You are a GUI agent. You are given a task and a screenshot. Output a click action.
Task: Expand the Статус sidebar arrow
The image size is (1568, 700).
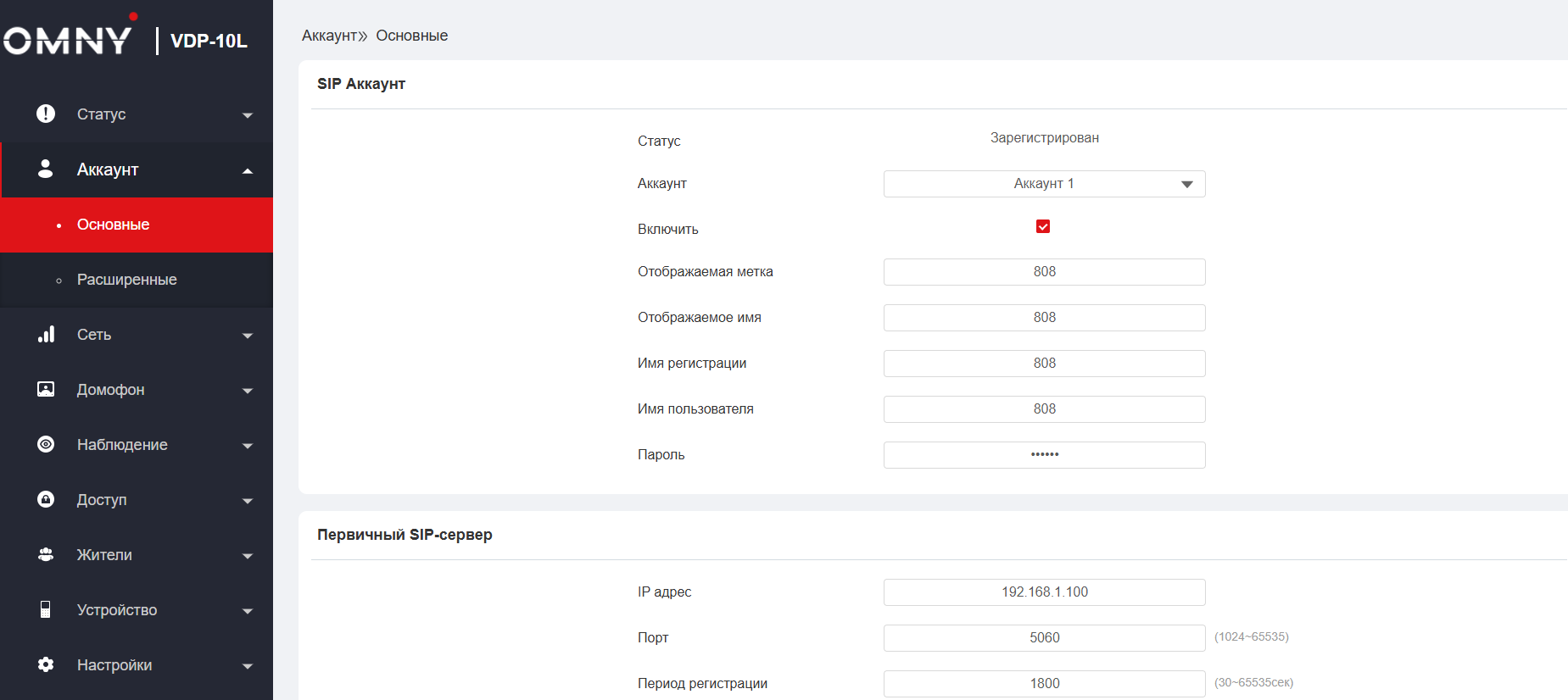coord(248,115)
